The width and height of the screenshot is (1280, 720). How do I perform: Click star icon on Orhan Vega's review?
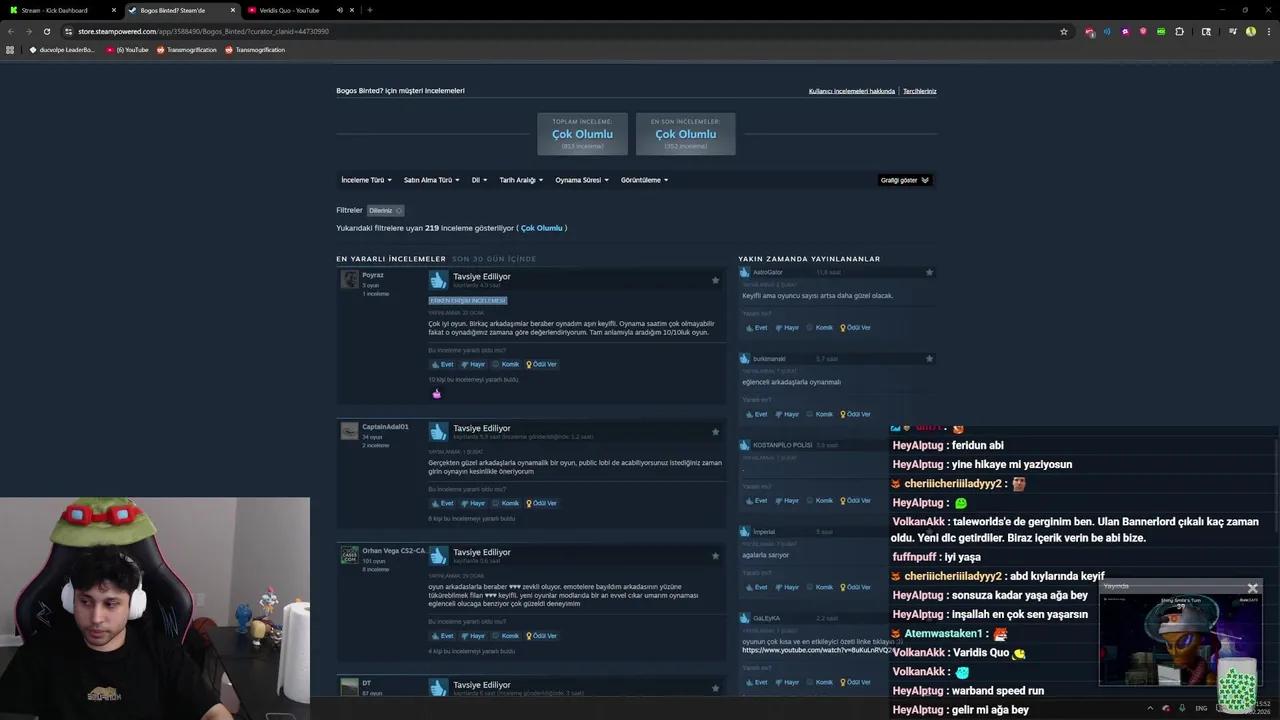(x=715, y=556)
